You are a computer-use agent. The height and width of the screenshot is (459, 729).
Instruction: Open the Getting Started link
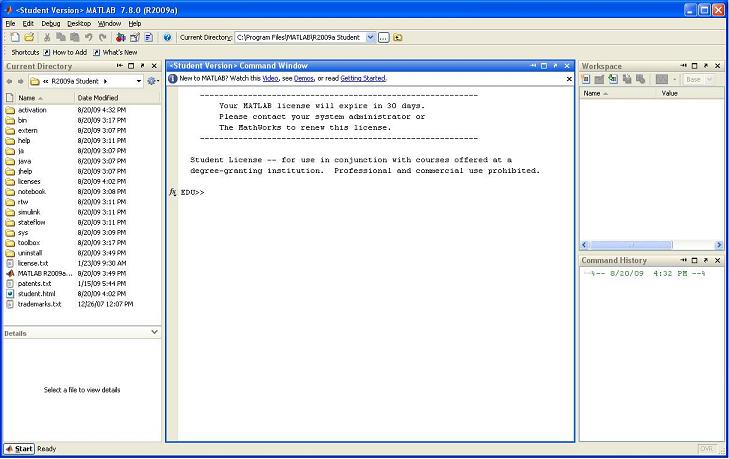(x=363, y=79)
